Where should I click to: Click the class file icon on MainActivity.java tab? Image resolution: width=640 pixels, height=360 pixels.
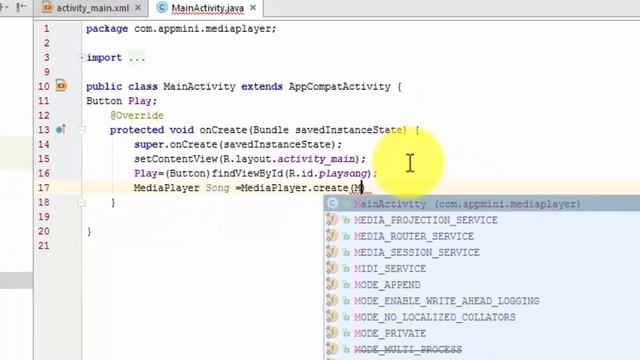coord(162,7)
